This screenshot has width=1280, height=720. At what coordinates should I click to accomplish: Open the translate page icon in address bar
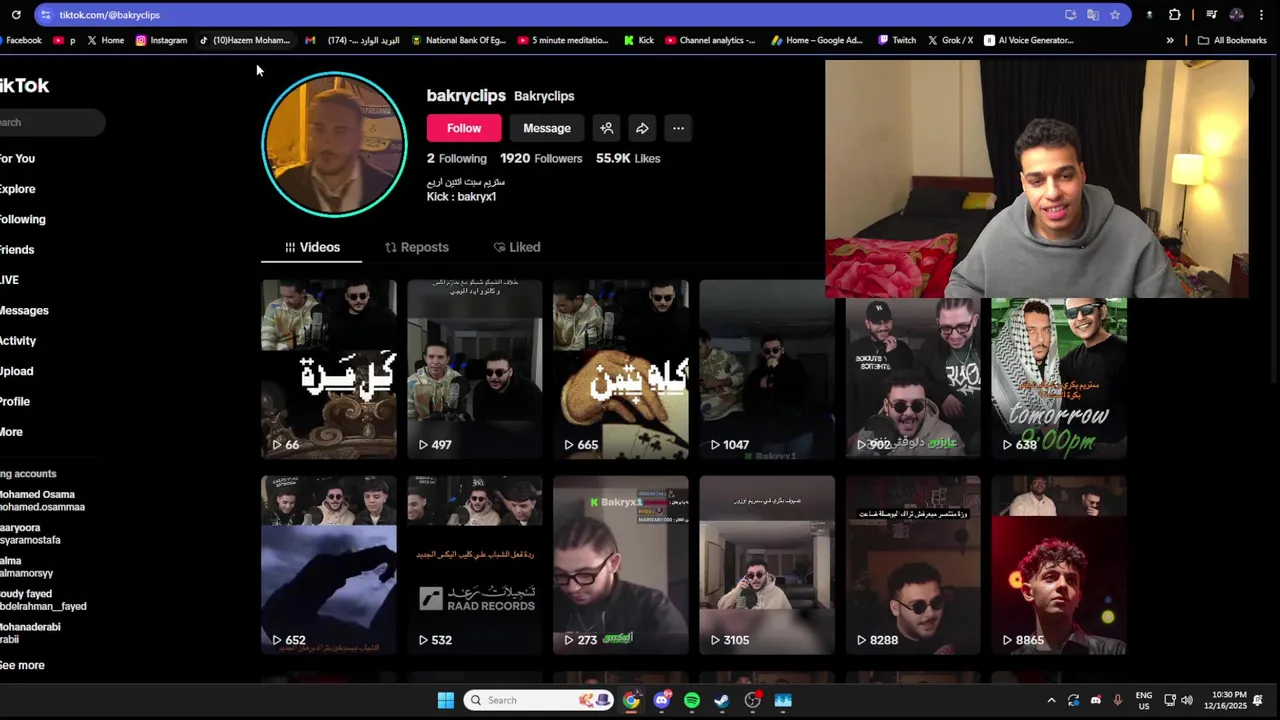point(1093,15)
